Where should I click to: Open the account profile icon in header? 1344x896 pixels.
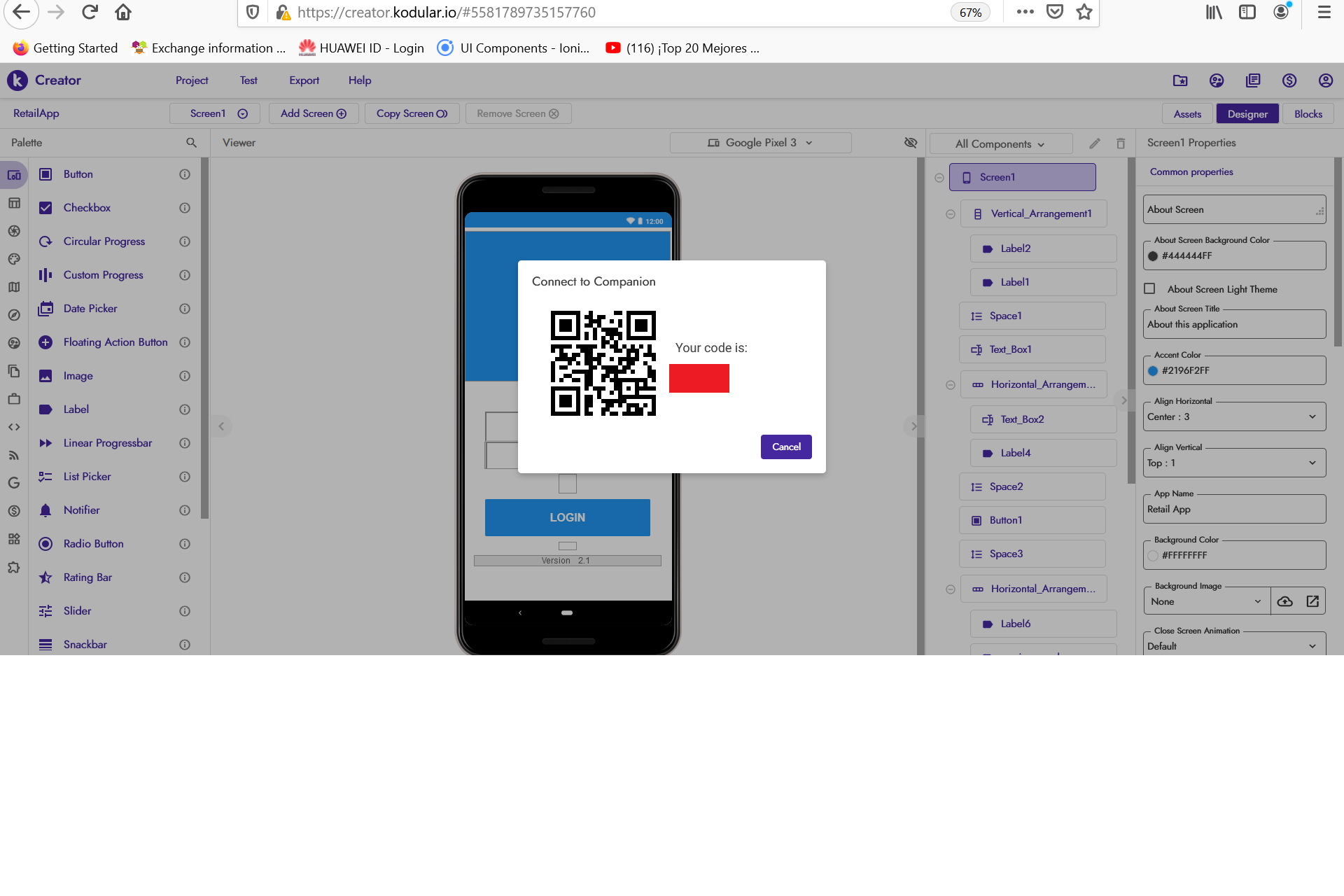coord(1325,80)
